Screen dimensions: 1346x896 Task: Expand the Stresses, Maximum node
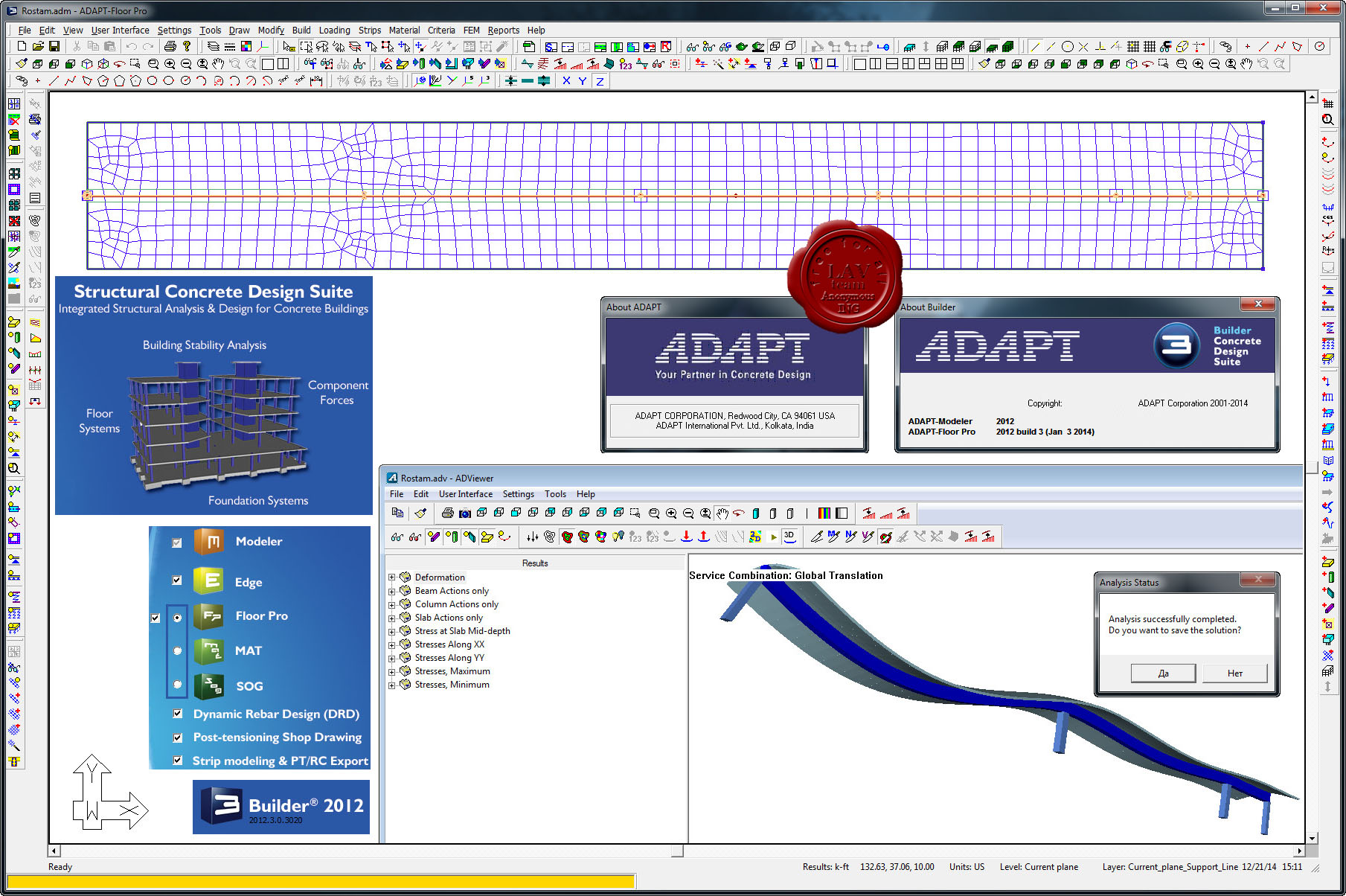click(391, 672)
